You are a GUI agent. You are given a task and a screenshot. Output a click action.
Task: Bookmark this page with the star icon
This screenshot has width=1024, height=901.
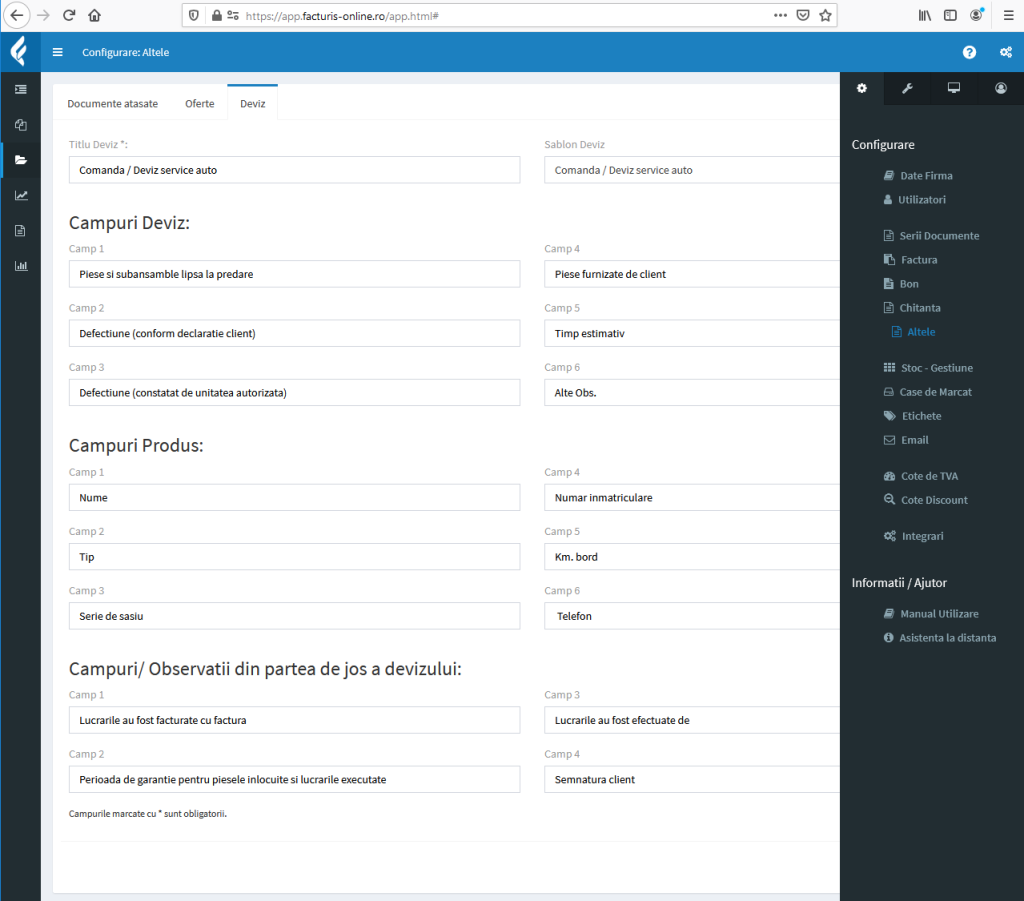click(x=825, y=15)
